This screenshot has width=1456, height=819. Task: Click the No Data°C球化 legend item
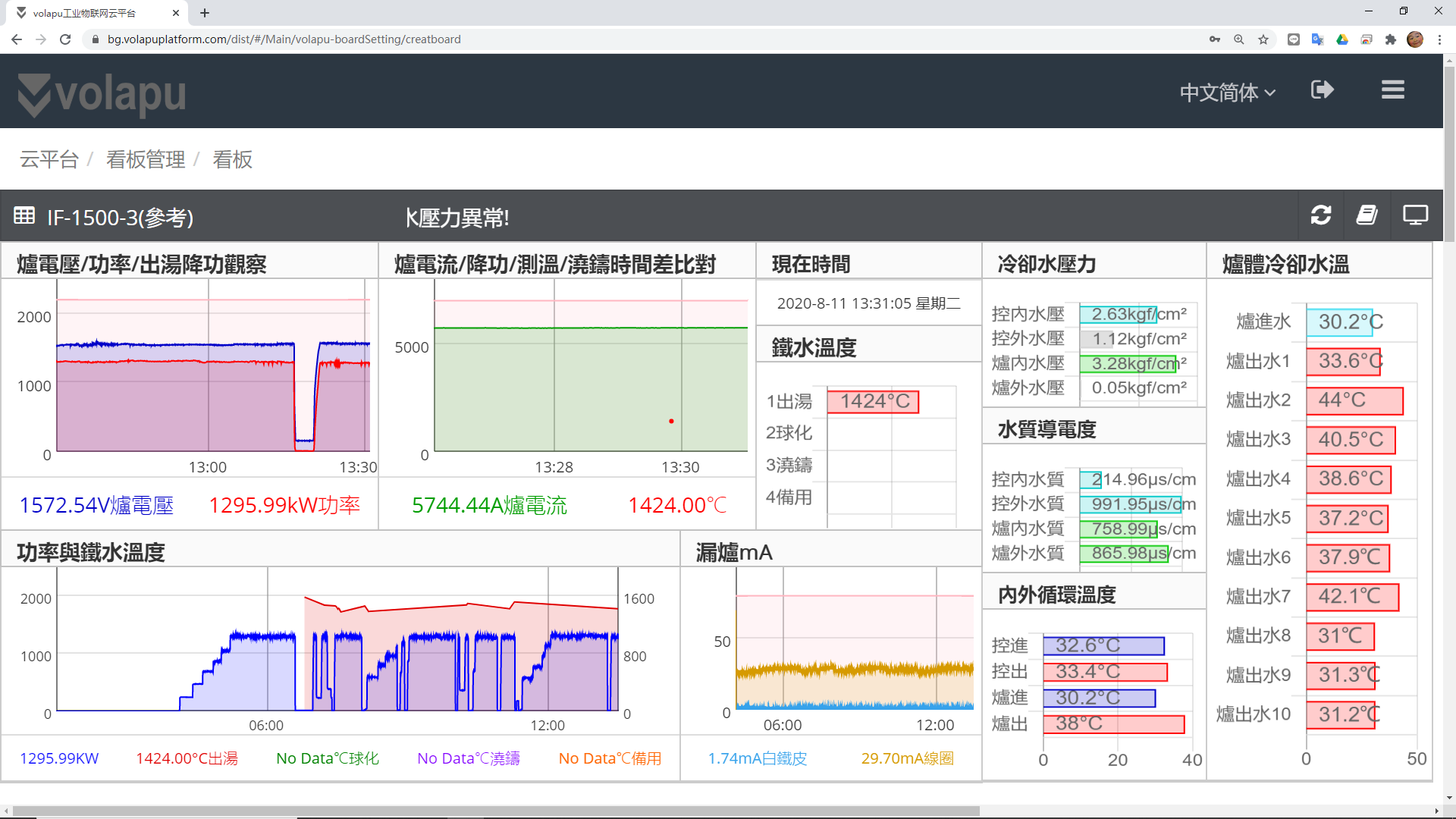(328, 758)
